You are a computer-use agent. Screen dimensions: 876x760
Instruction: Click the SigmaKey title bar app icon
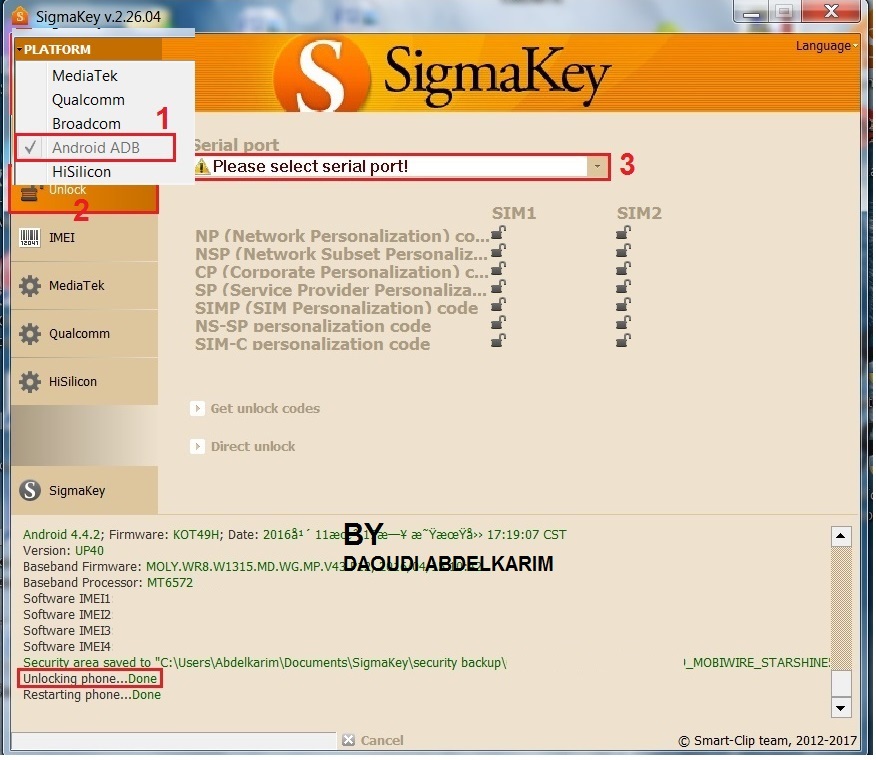(x=20, y=16)
